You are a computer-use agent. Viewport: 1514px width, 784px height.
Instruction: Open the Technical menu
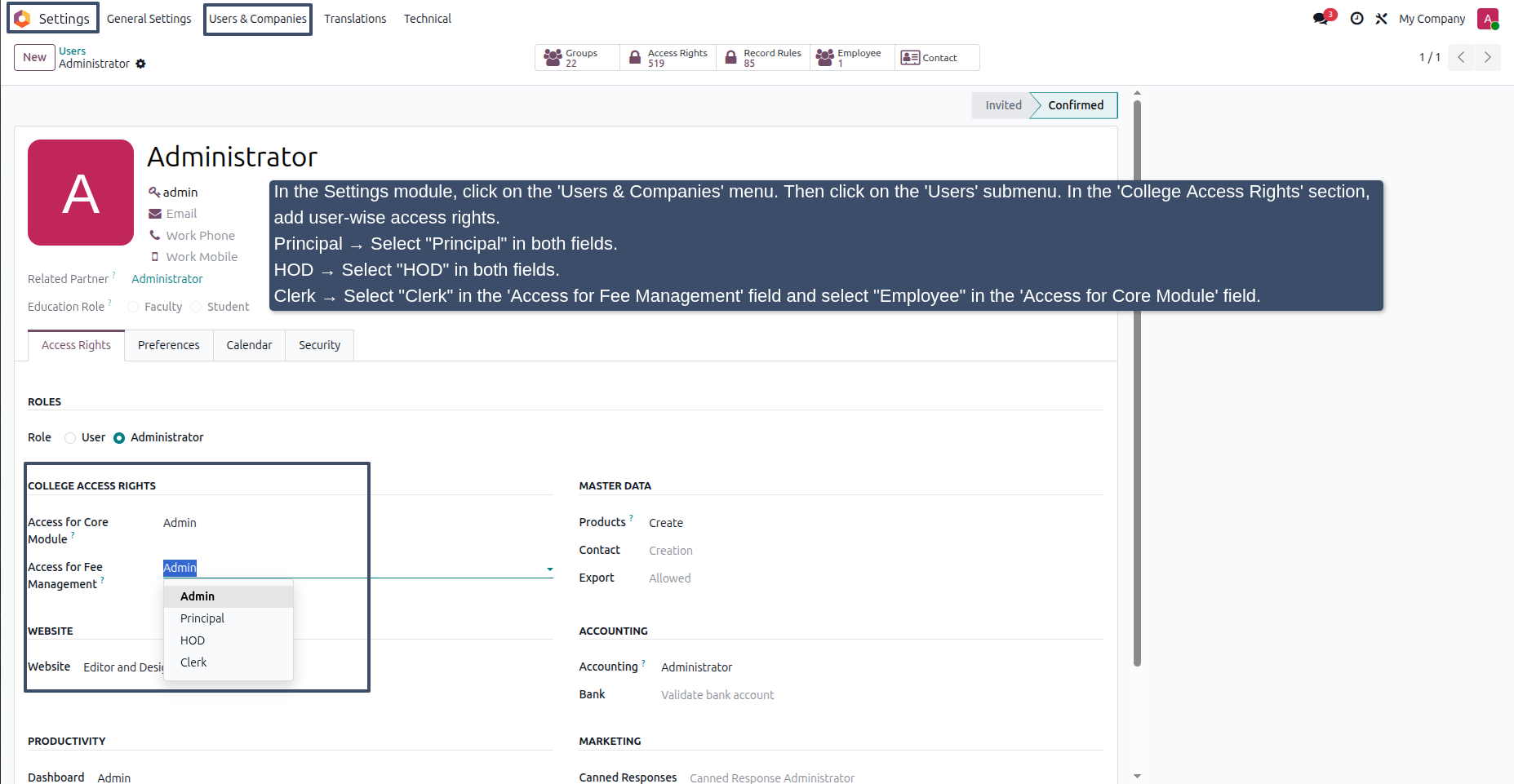tap(428, 19)
